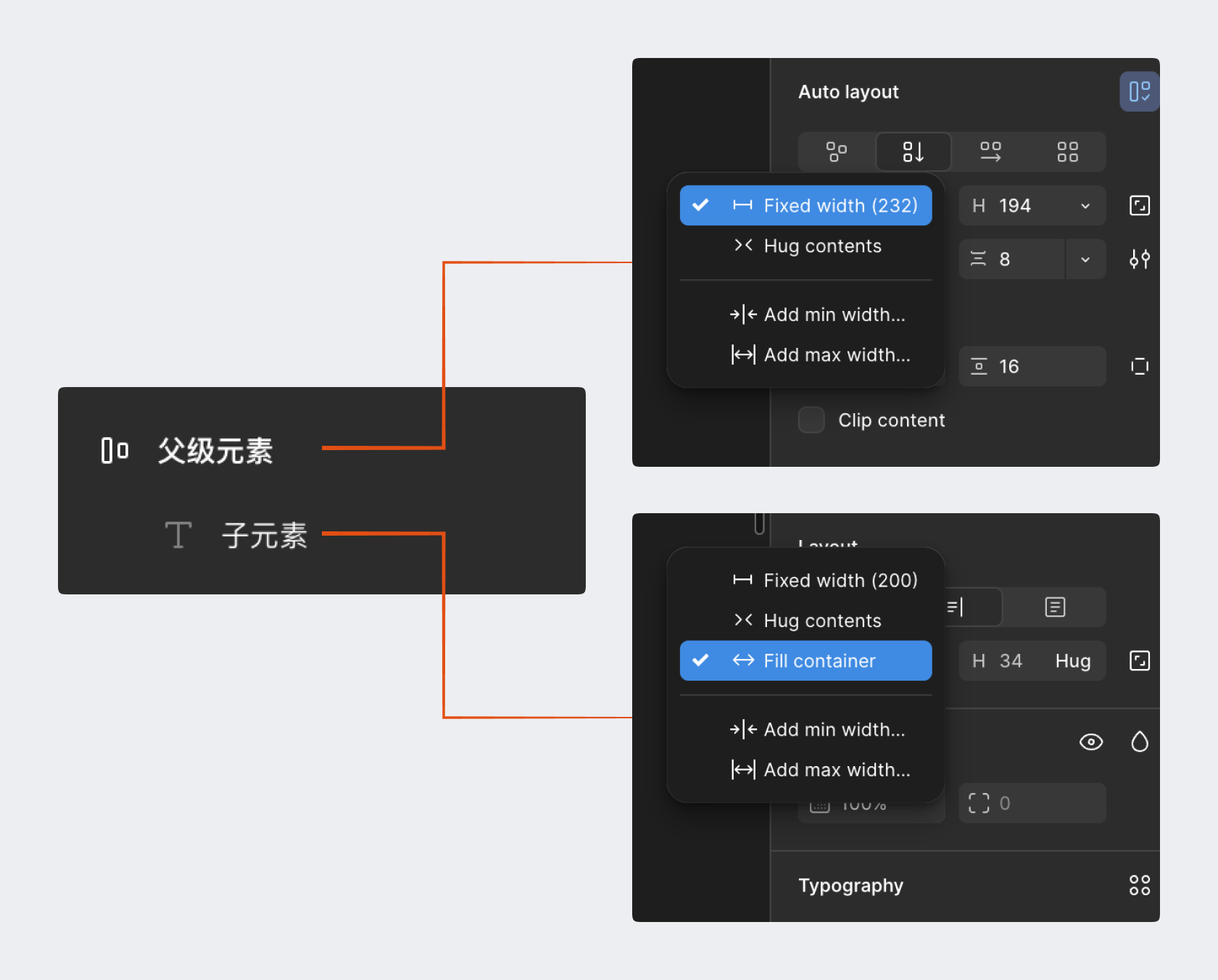Select grid auto layout option
The width and height of the screenshot is (1218, 980).
pos(1067,151)
